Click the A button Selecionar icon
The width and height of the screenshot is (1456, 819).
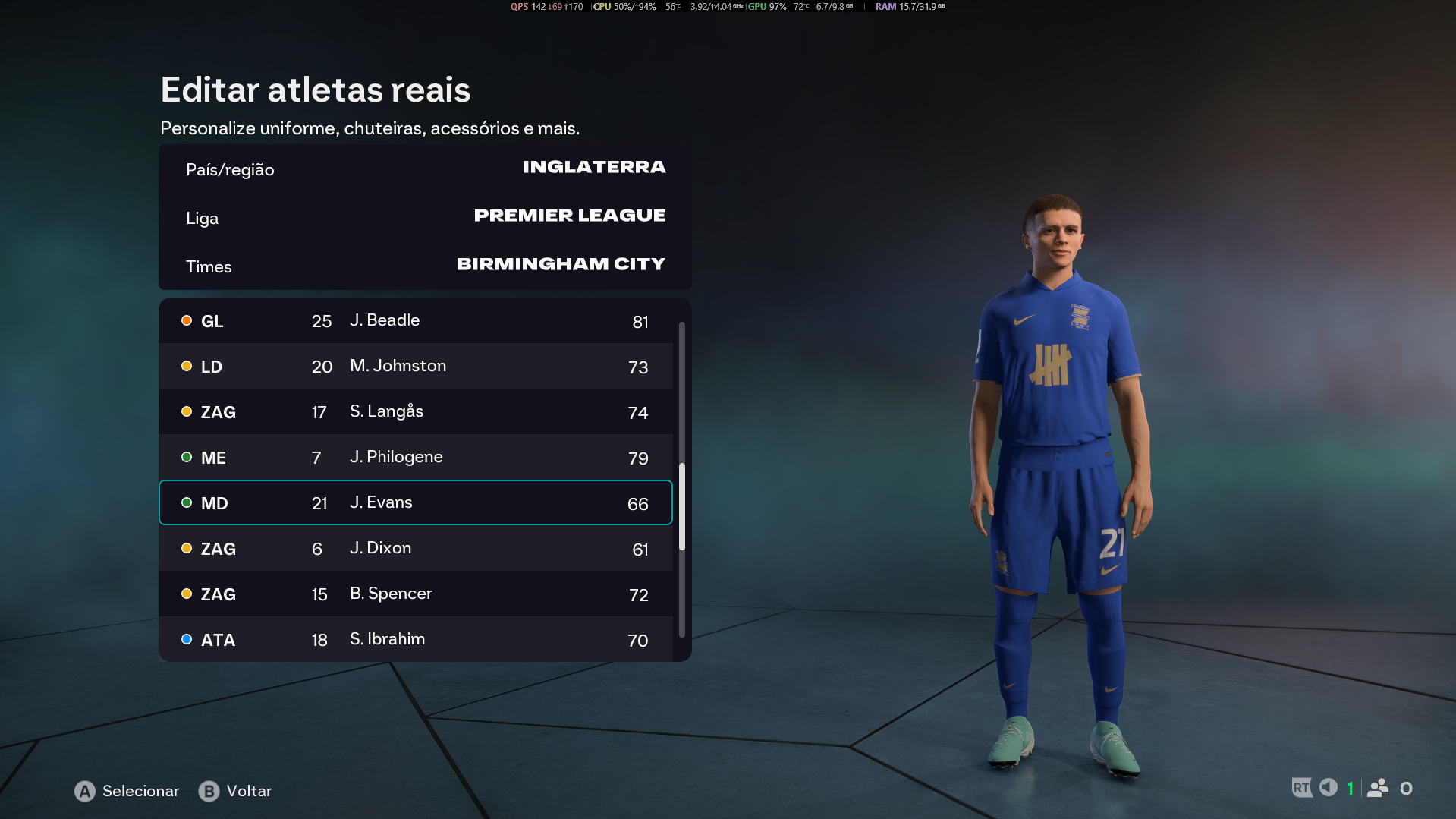click(85, 792)
